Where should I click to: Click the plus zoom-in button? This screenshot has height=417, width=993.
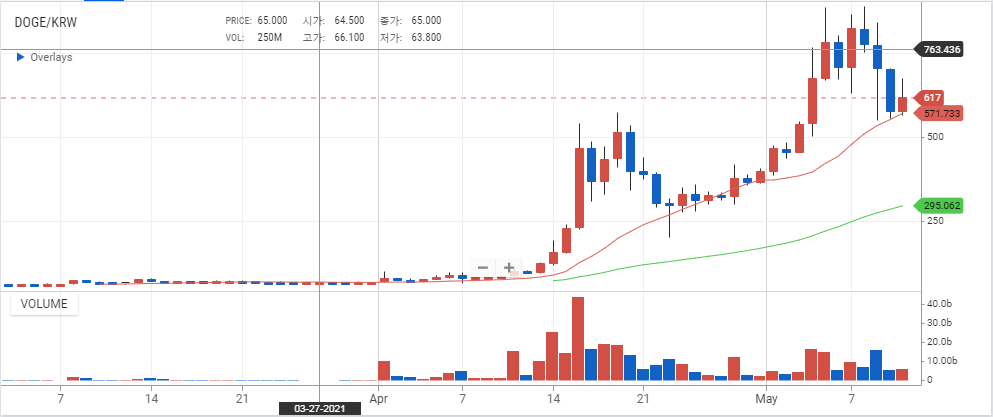point(509,267)
